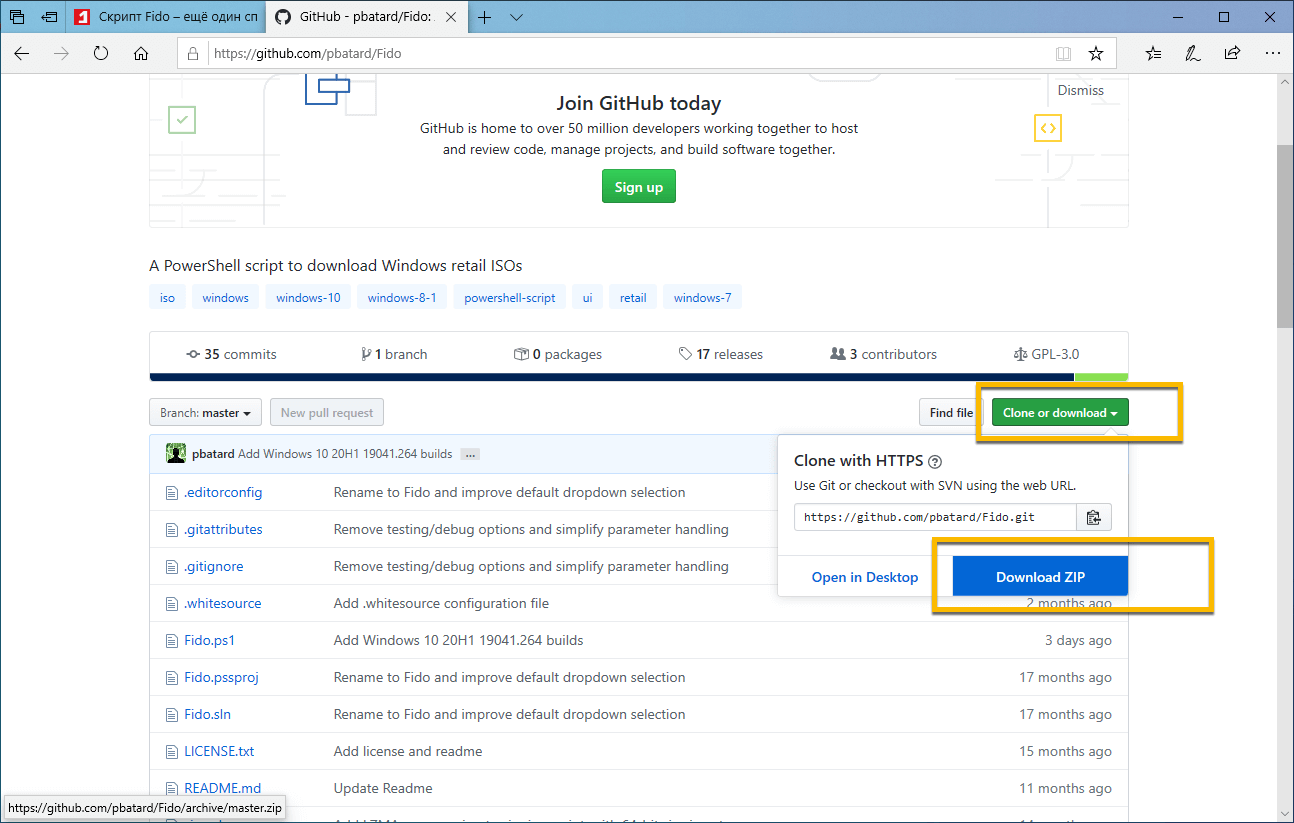Click the file icon beside Fido.pssproj
This screenshot has height=823, width=1294.
pos(171,677)
